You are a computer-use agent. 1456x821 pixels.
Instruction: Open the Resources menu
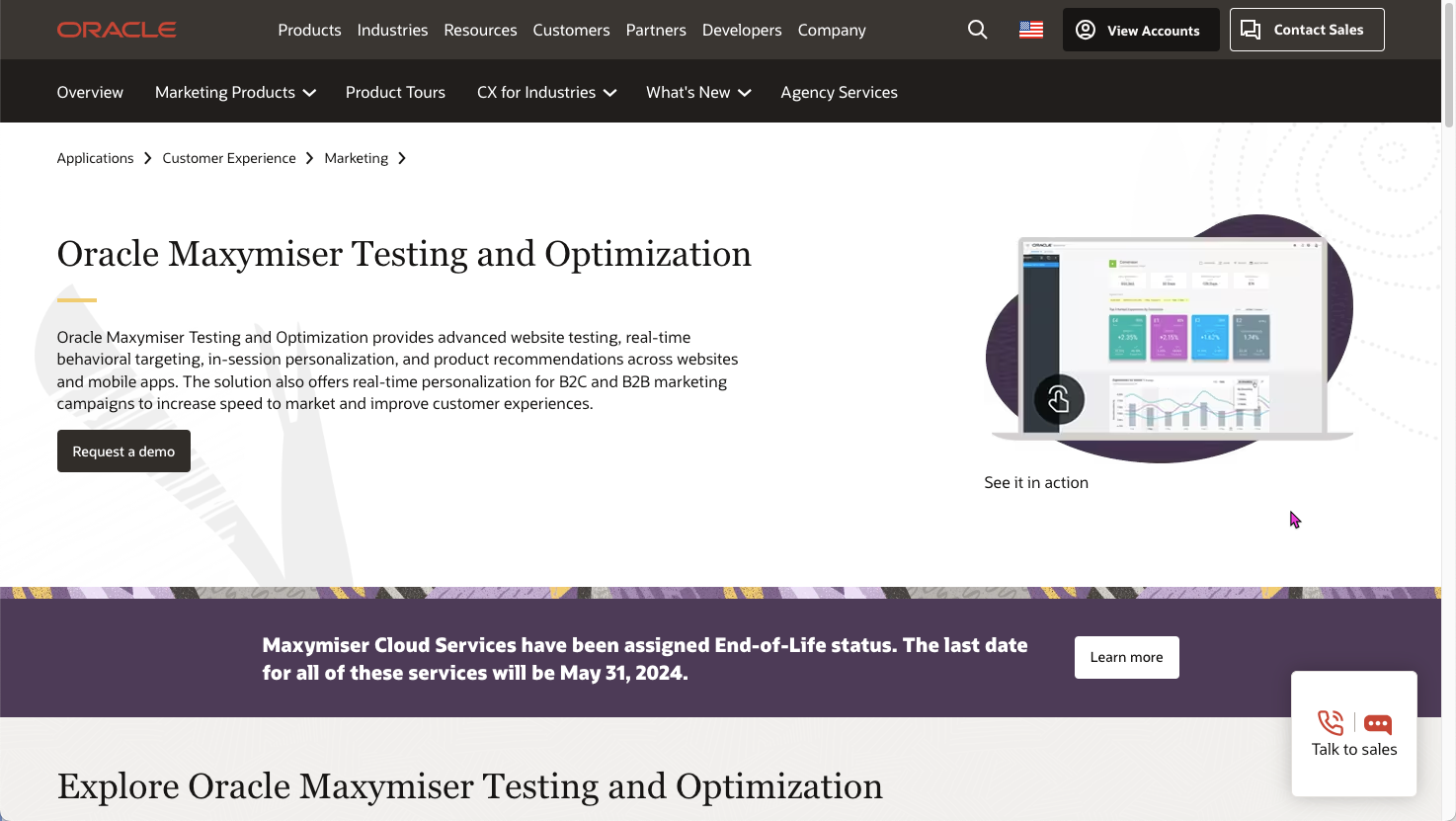[x=480, y=30]
